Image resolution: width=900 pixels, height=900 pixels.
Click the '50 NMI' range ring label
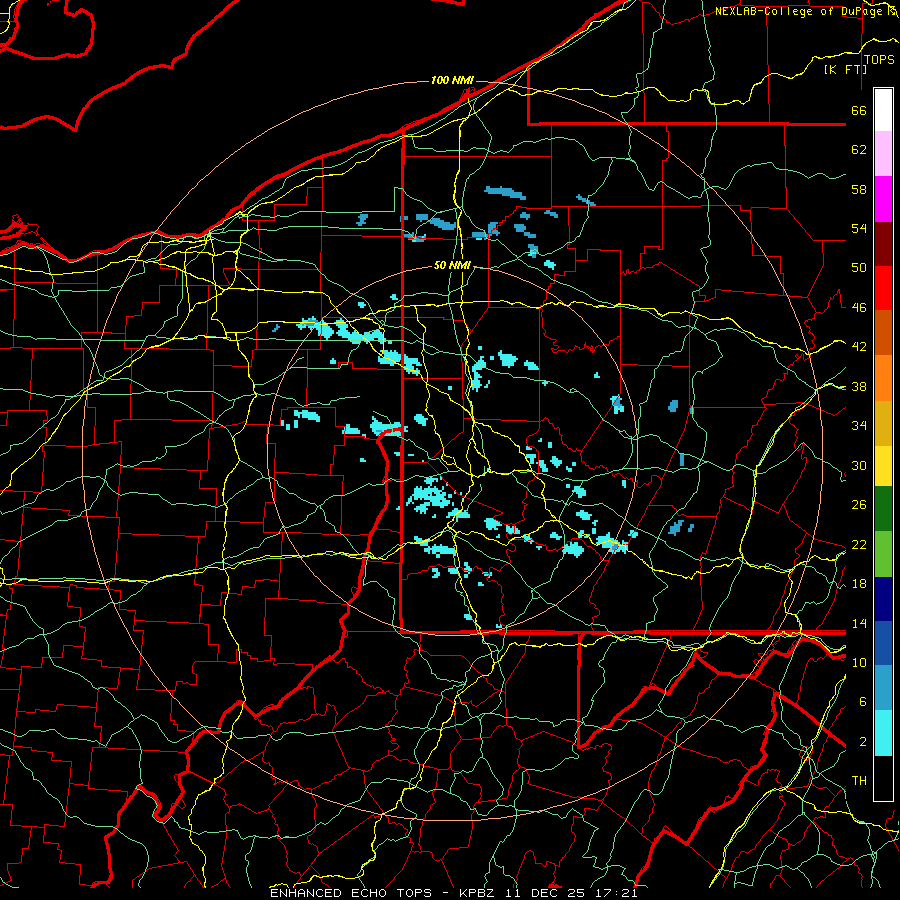click(x=452, y=265)
